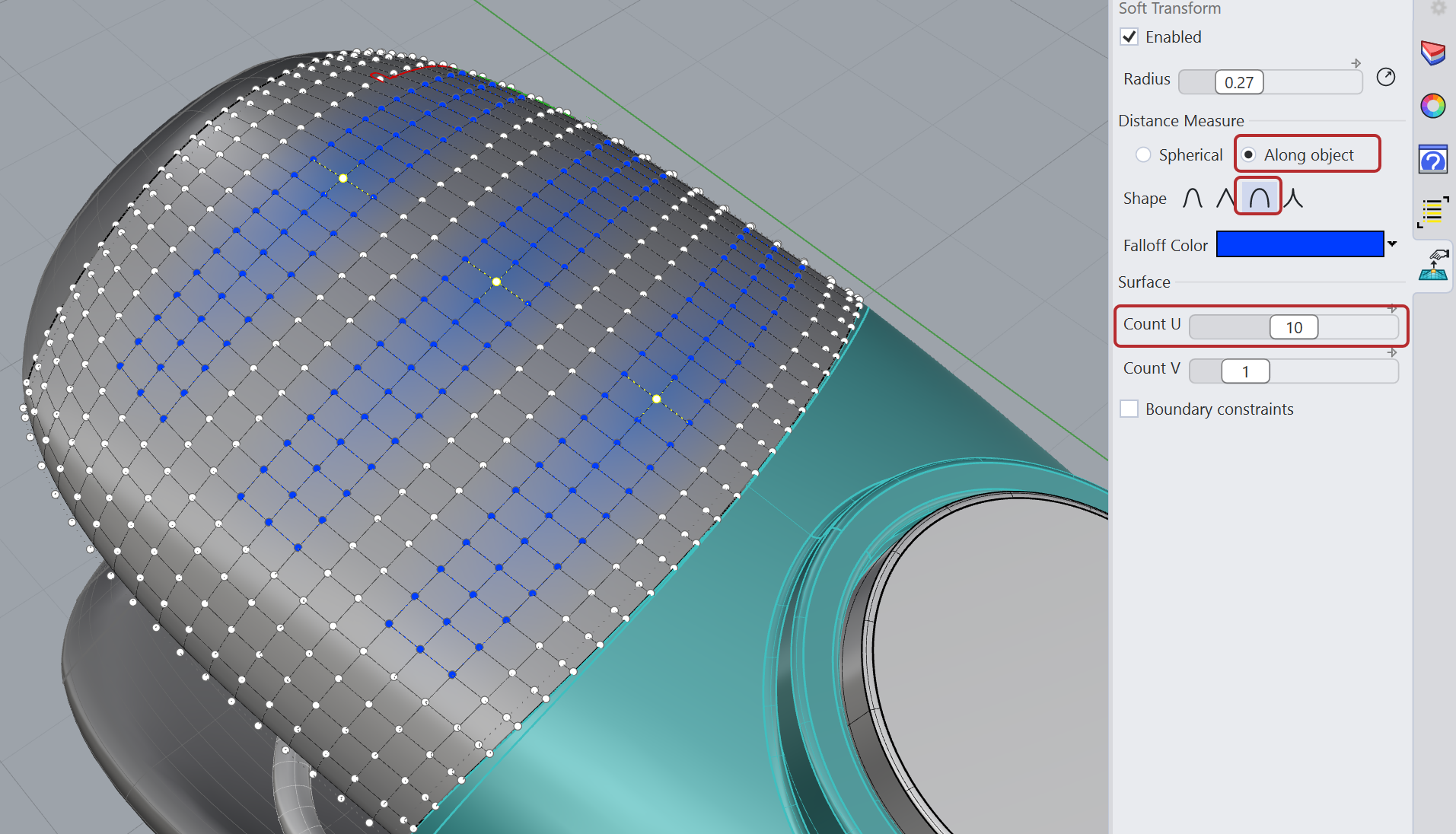Open the Properties list panel icon
The width and height of the screenshot is (1456, 834).
(x=1433, y=212)
